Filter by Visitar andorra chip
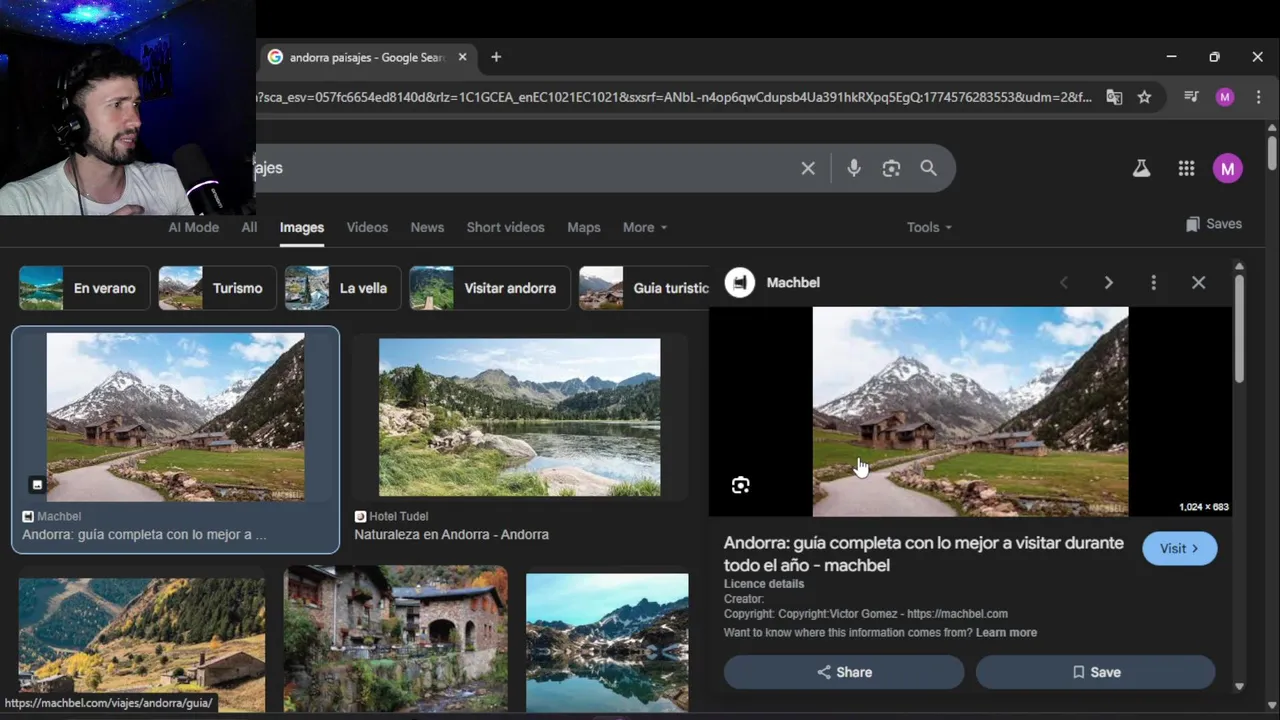This screenshot has height=720, width=1280. tap(489, 288)
